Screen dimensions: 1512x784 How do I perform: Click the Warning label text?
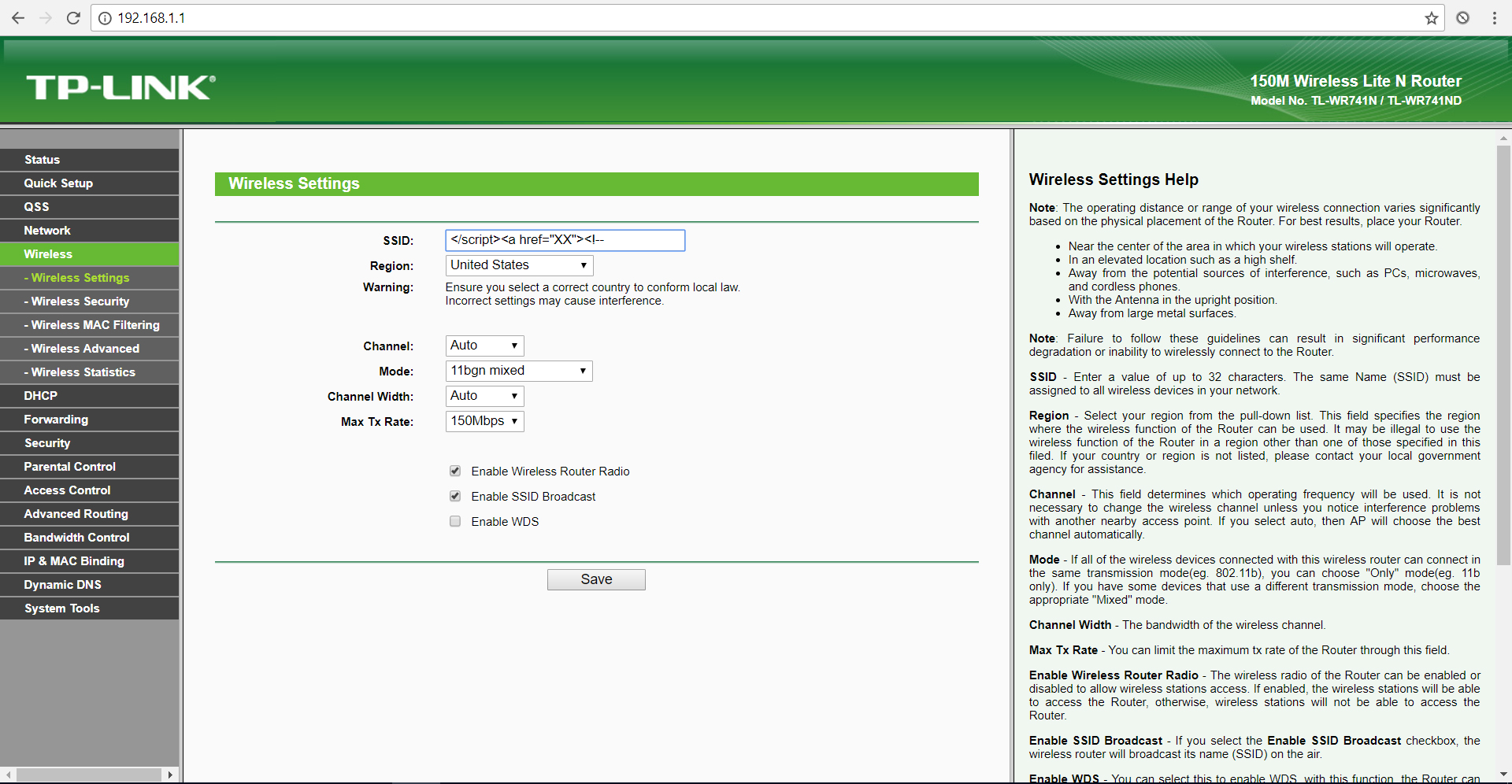pos(387,287)
